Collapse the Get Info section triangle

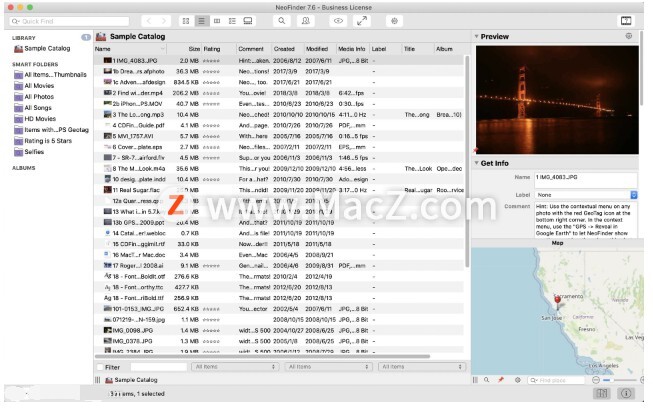click(x=476, y=163)
